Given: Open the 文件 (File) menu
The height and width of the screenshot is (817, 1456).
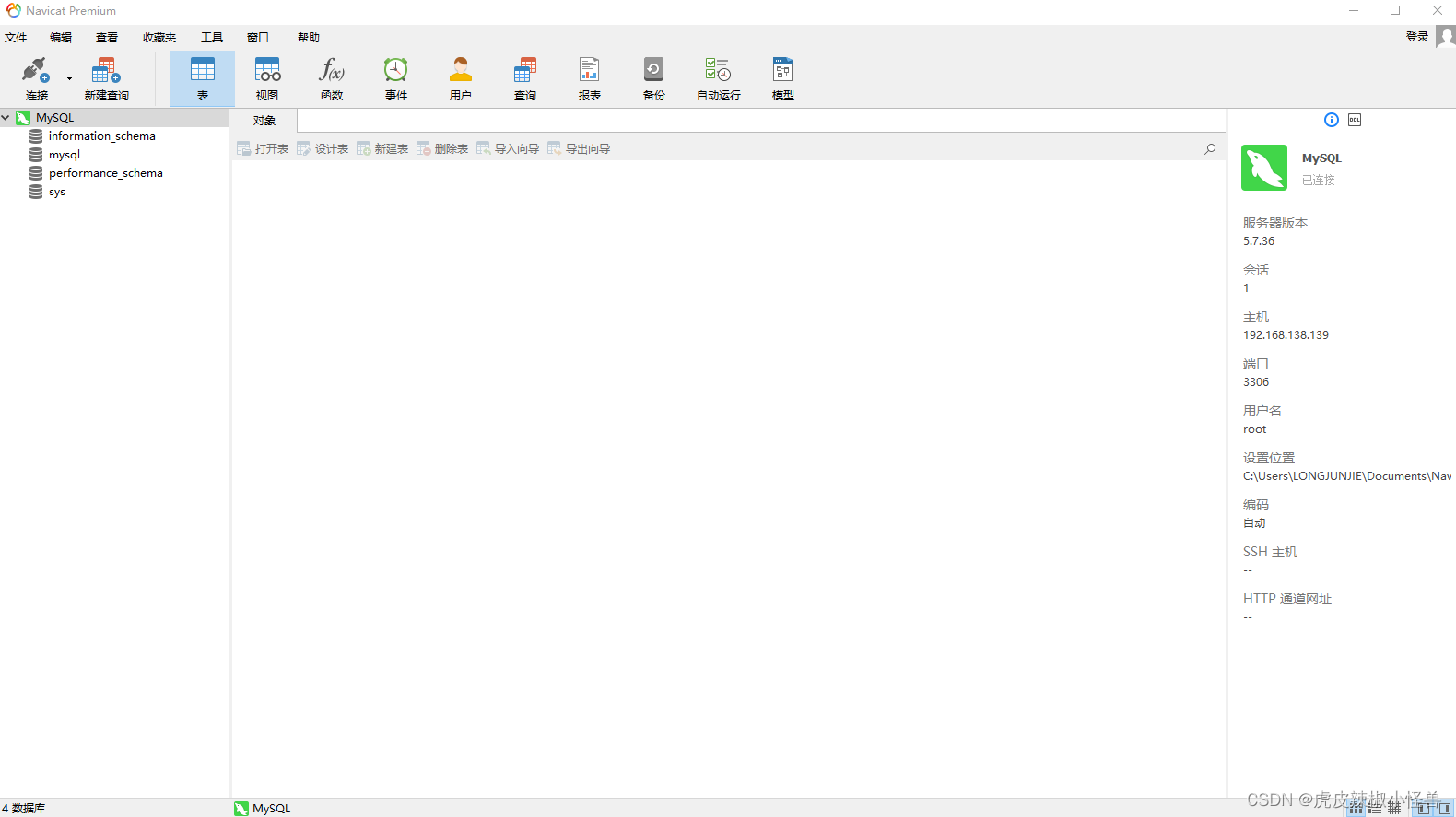Looking at the screenshot, I should pos(16,38).
